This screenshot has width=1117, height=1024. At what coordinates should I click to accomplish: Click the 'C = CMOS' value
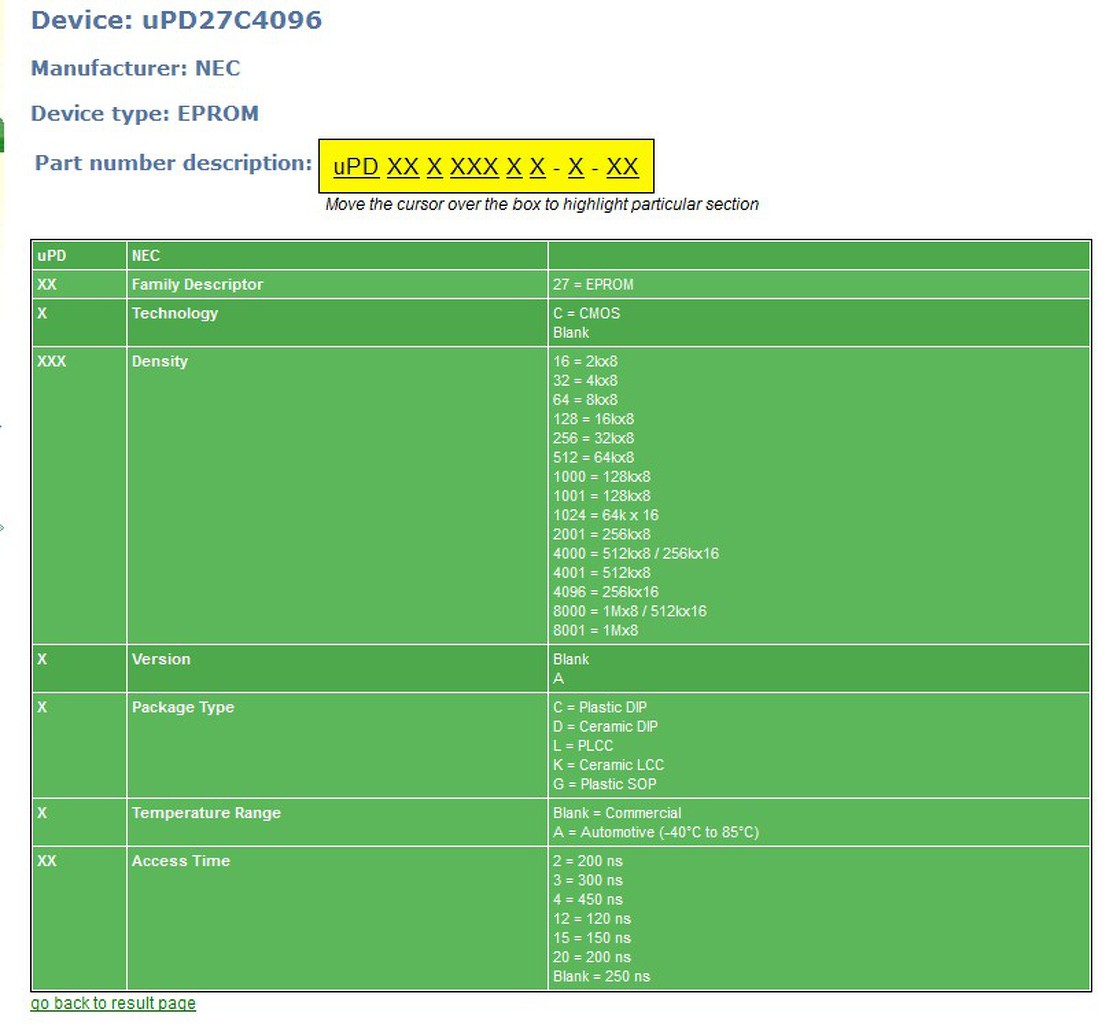coord(586,313)
